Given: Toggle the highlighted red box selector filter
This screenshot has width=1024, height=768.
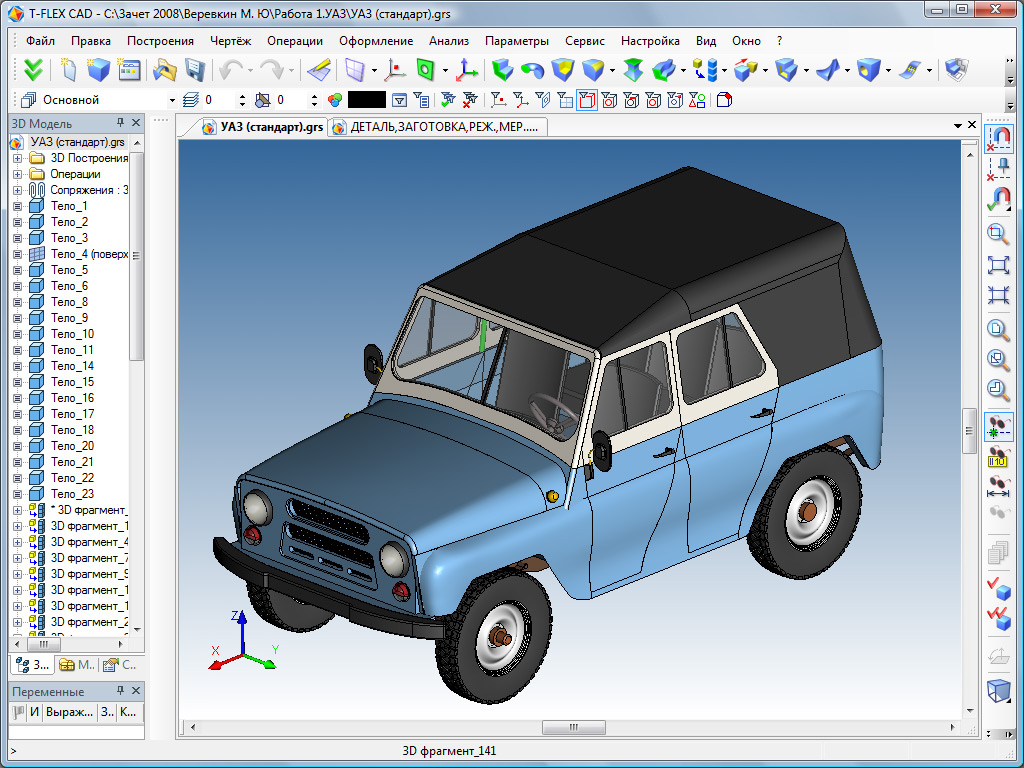Looking at the screenshot, I should (x=587, y=101).
